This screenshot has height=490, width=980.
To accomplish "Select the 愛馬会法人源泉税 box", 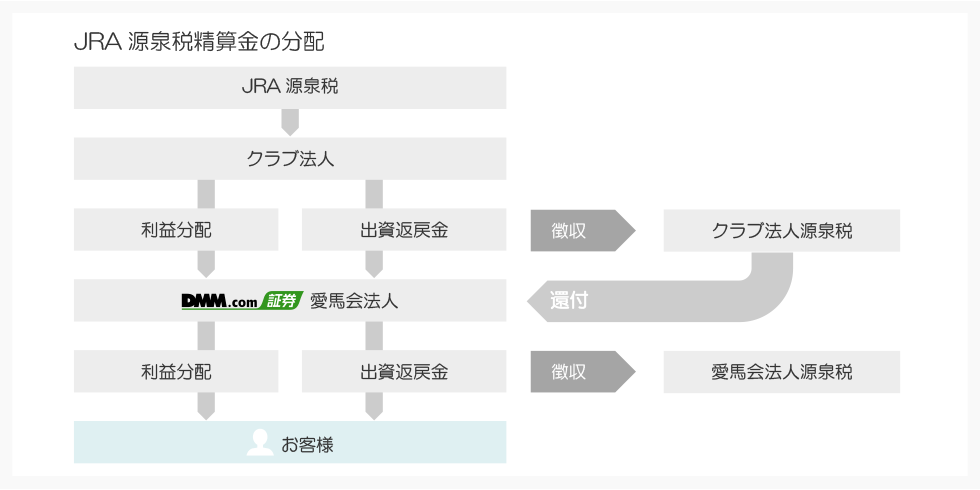I will pos(782,372).
